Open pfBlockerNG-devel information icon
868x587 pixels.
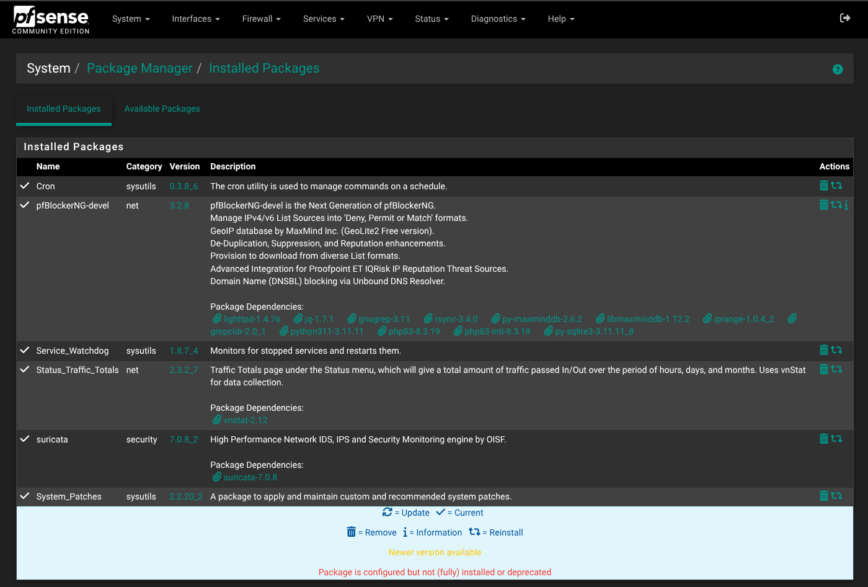pyautogui.click(x=846, y=205)
